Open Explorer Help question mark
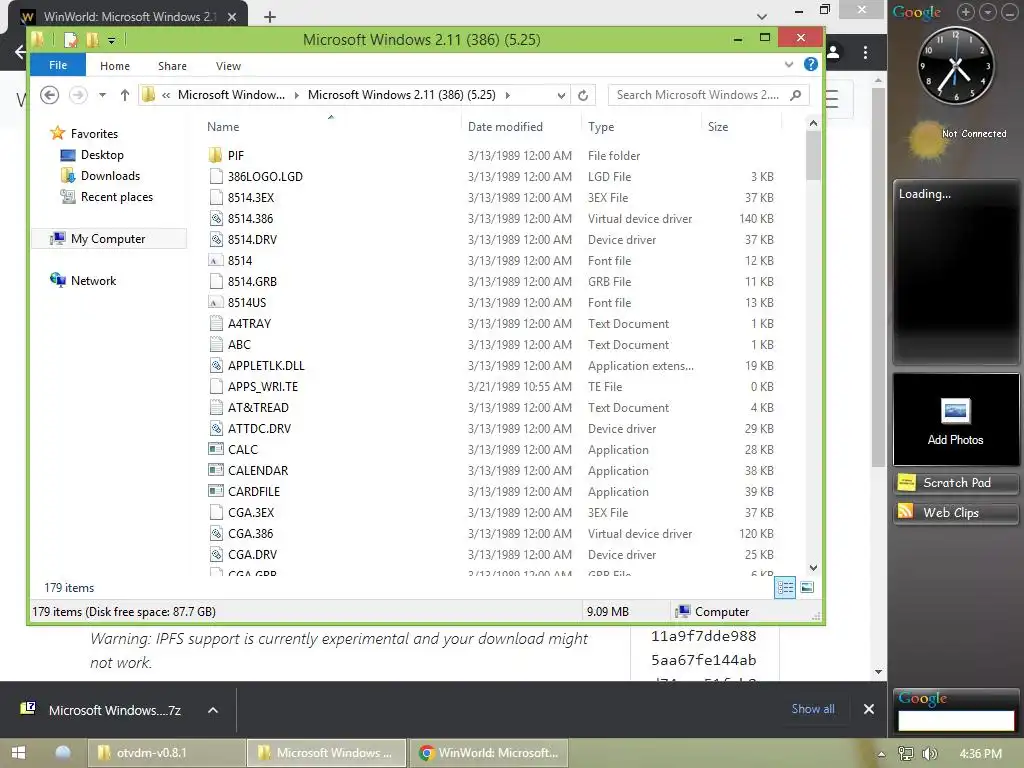The height and width of the screenshot is (768, 1024). coord(810,64)
